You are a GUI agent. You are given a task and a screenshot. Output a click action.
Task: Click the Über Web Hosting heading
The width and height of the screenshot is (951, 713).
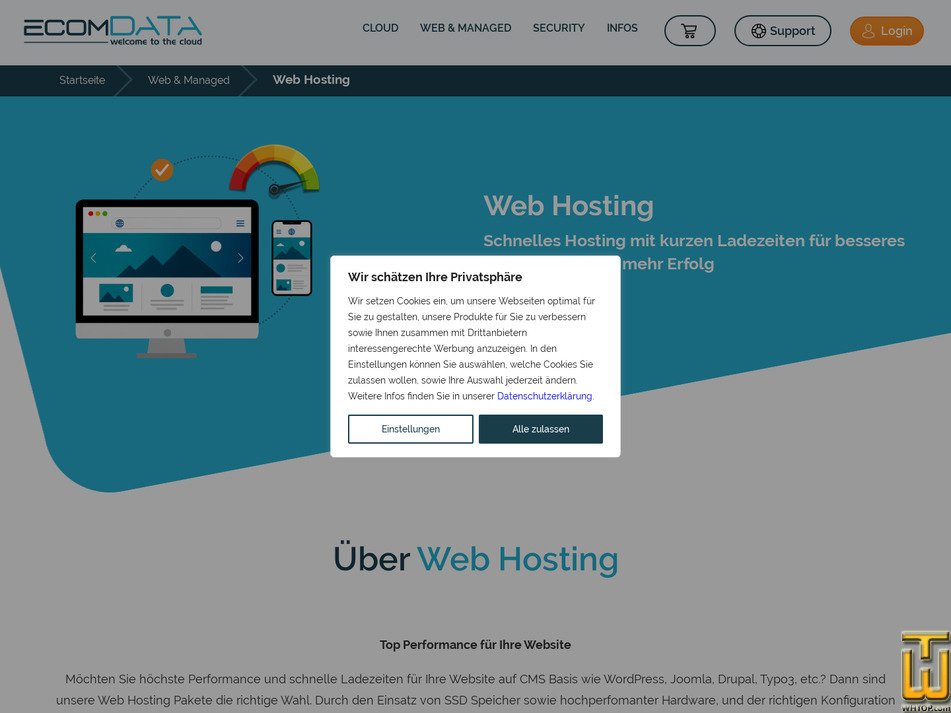476,558
